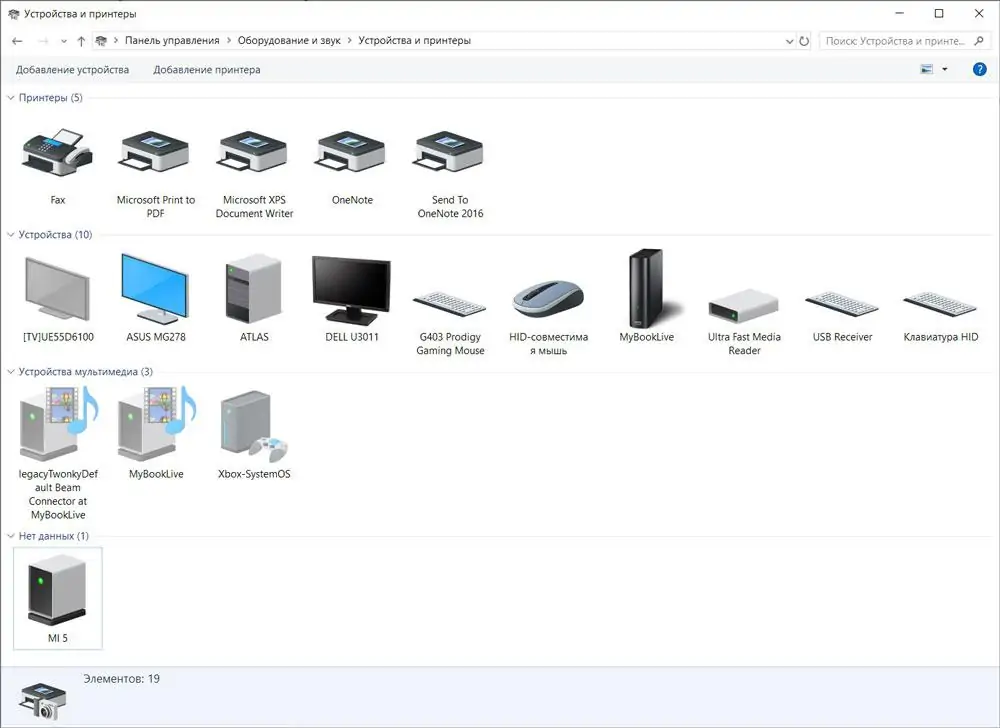
Task: Collapse the Устройства мультимедиа (3) group
Action: pos(11,372)
